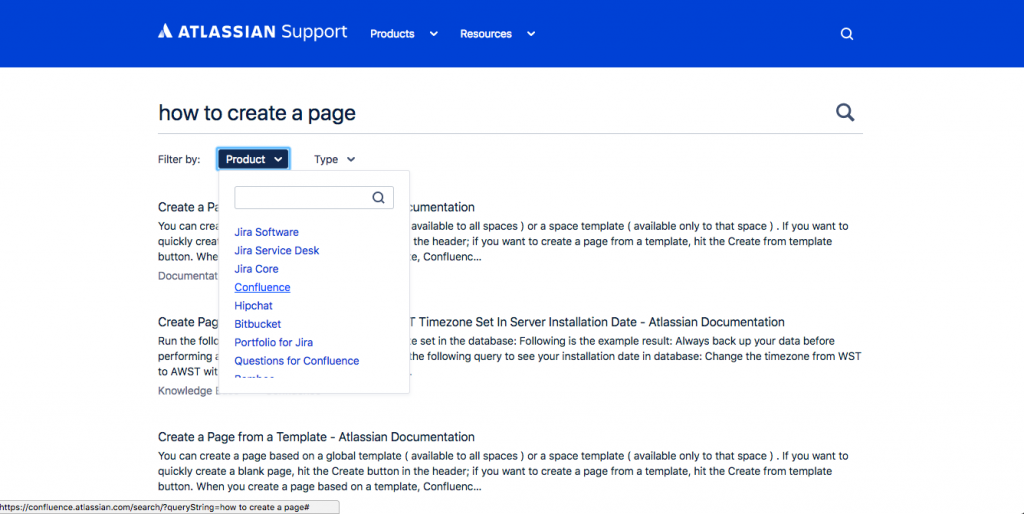The image size is (1024, 514).
Task: Click the product filter search field
Action: [300, 198]
